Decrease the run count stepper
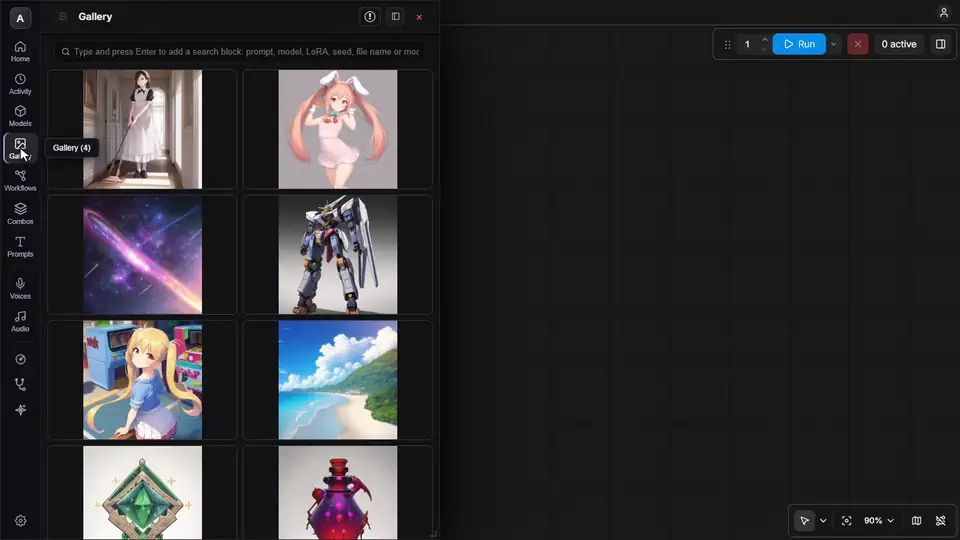The width and height of the screenshot is (960, 540). [x=764, y=49]
